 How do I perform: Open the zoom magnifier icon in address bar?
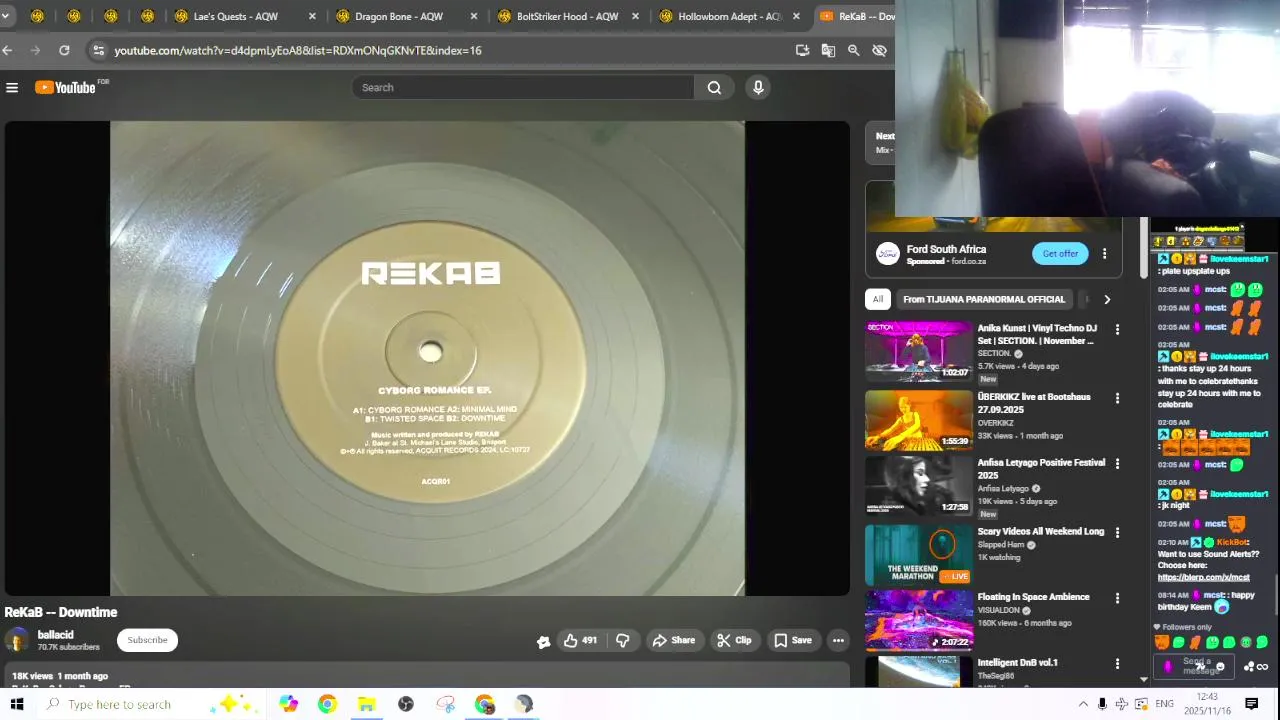click(854, 50)
